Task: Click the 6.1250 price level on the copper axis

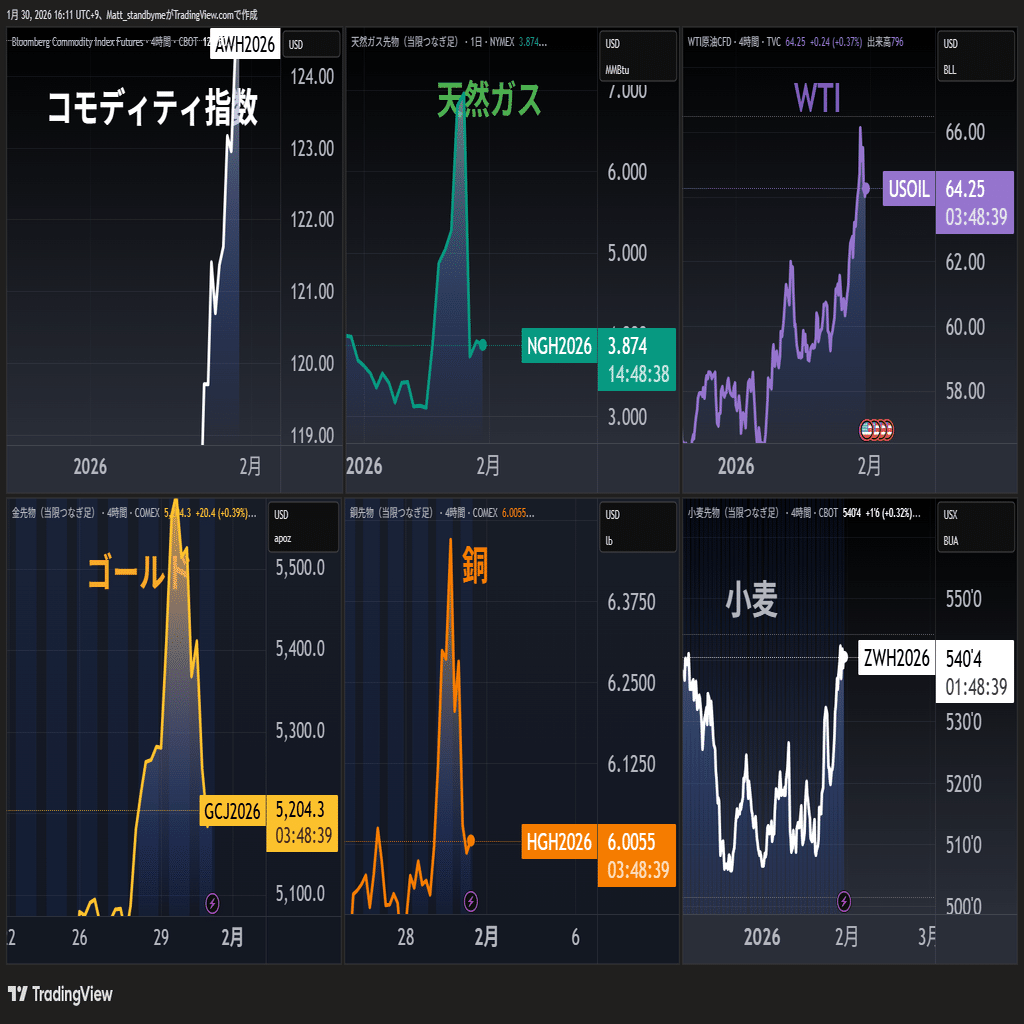Action: (x=632, y=763)
